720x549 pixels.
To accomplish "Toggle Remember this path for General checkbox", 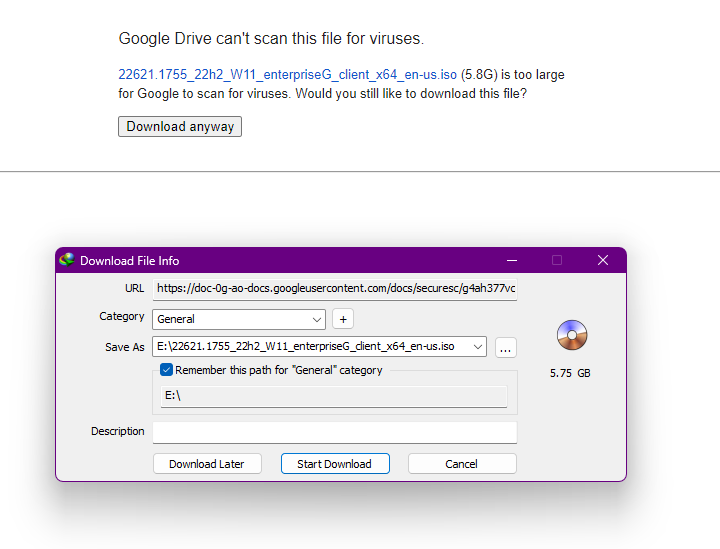I will click(166, 370).
